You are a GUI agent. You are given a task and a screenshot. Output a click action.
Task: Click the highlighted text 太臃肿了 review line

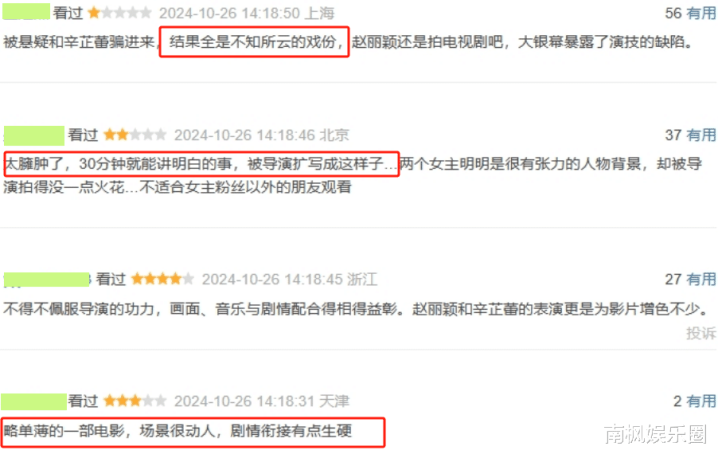coord(201,164)
